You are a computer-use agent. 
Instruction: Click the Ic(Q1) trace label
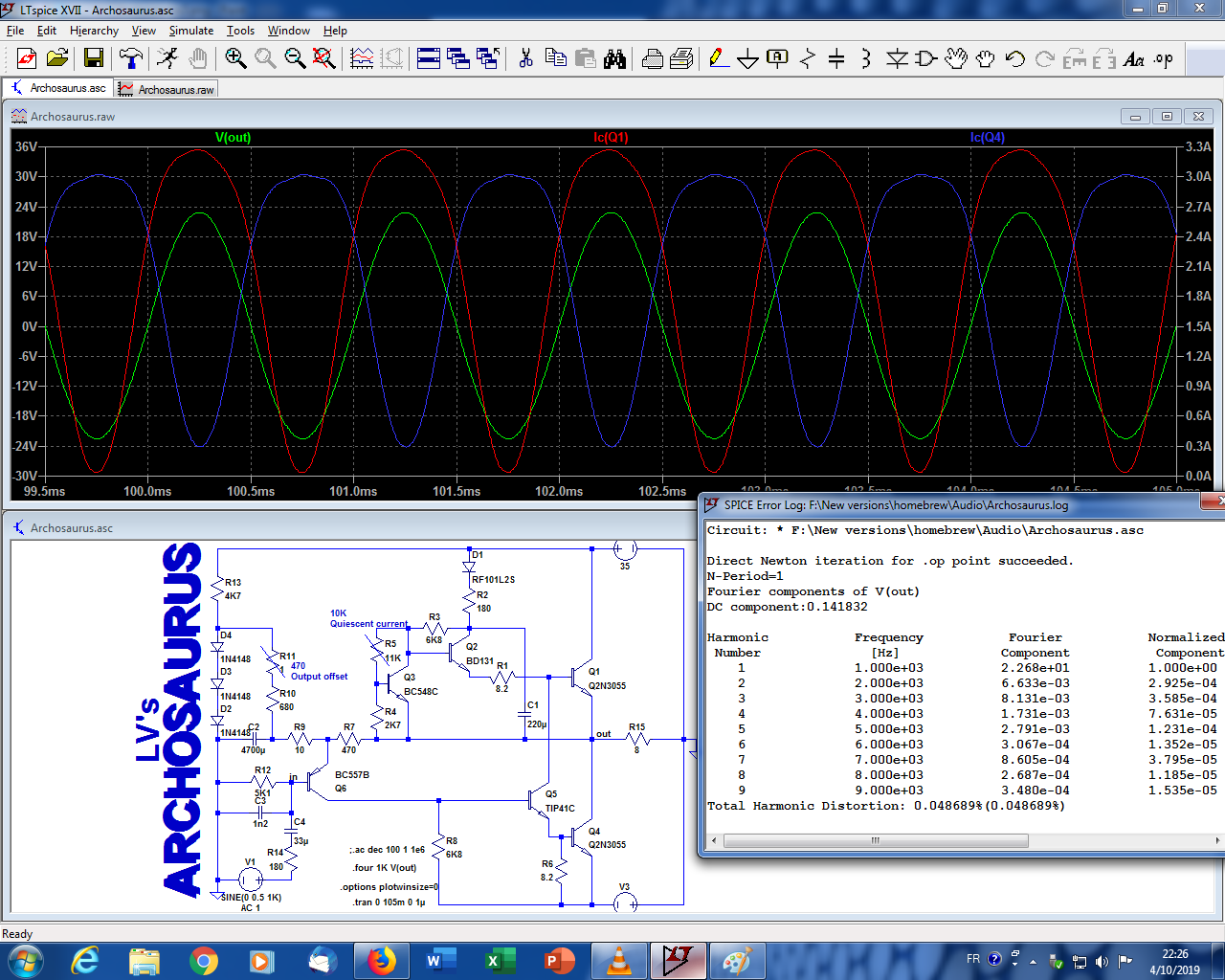[611, 137]
